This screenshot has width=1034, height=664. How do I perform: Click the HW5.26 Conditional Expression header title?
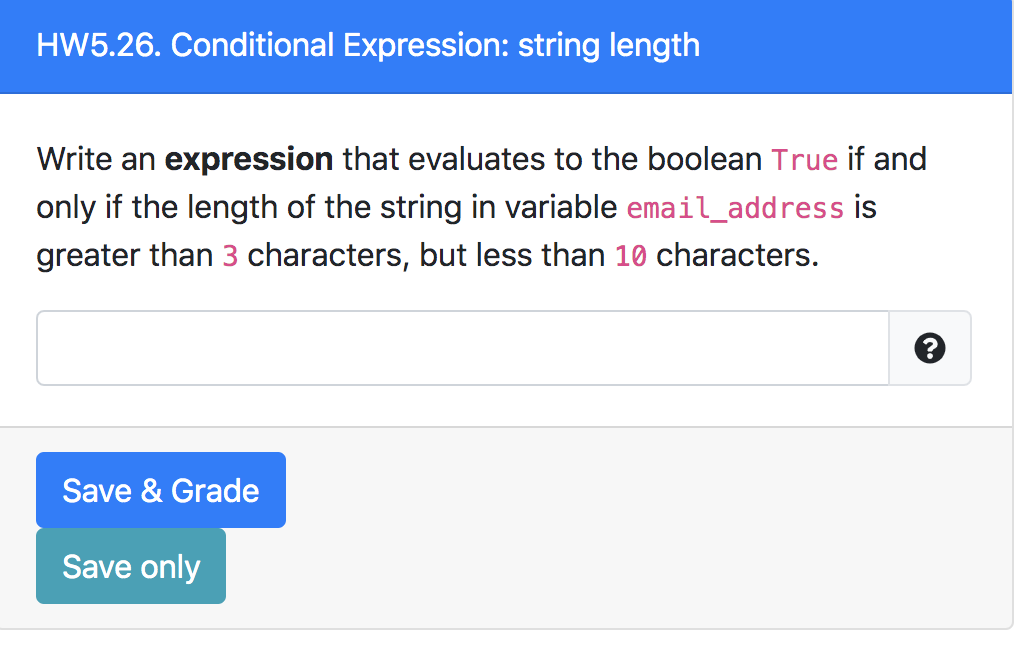coord(368,45)
